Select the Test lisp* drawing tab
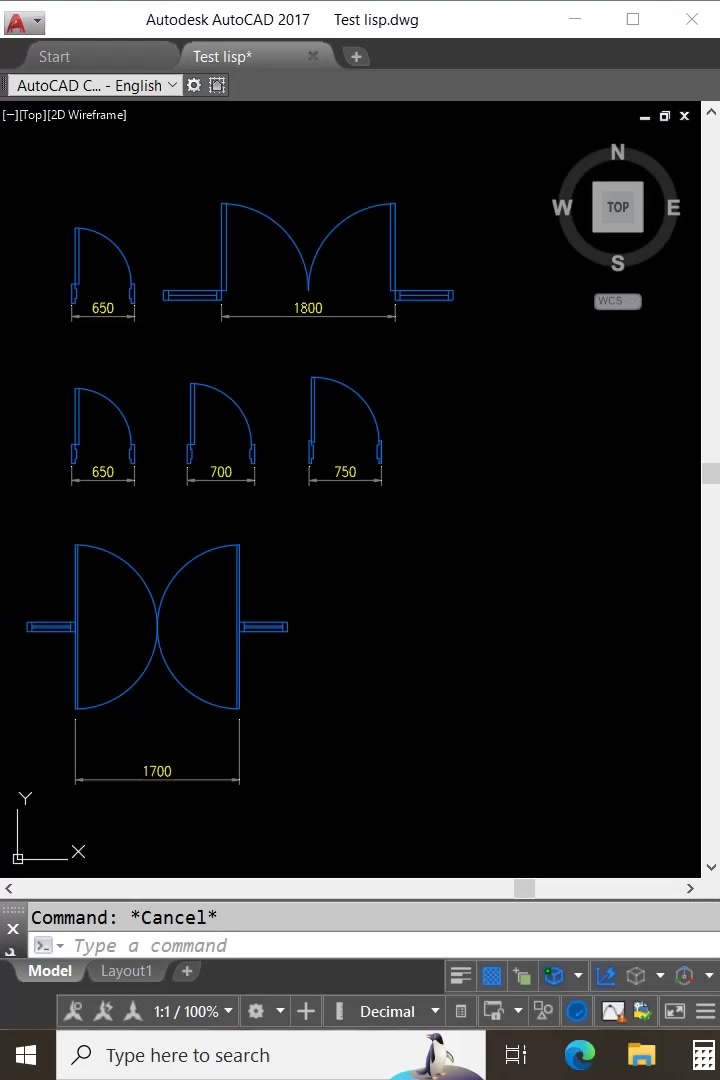Viewport: 720px width, 1080px height. [222, 56]
